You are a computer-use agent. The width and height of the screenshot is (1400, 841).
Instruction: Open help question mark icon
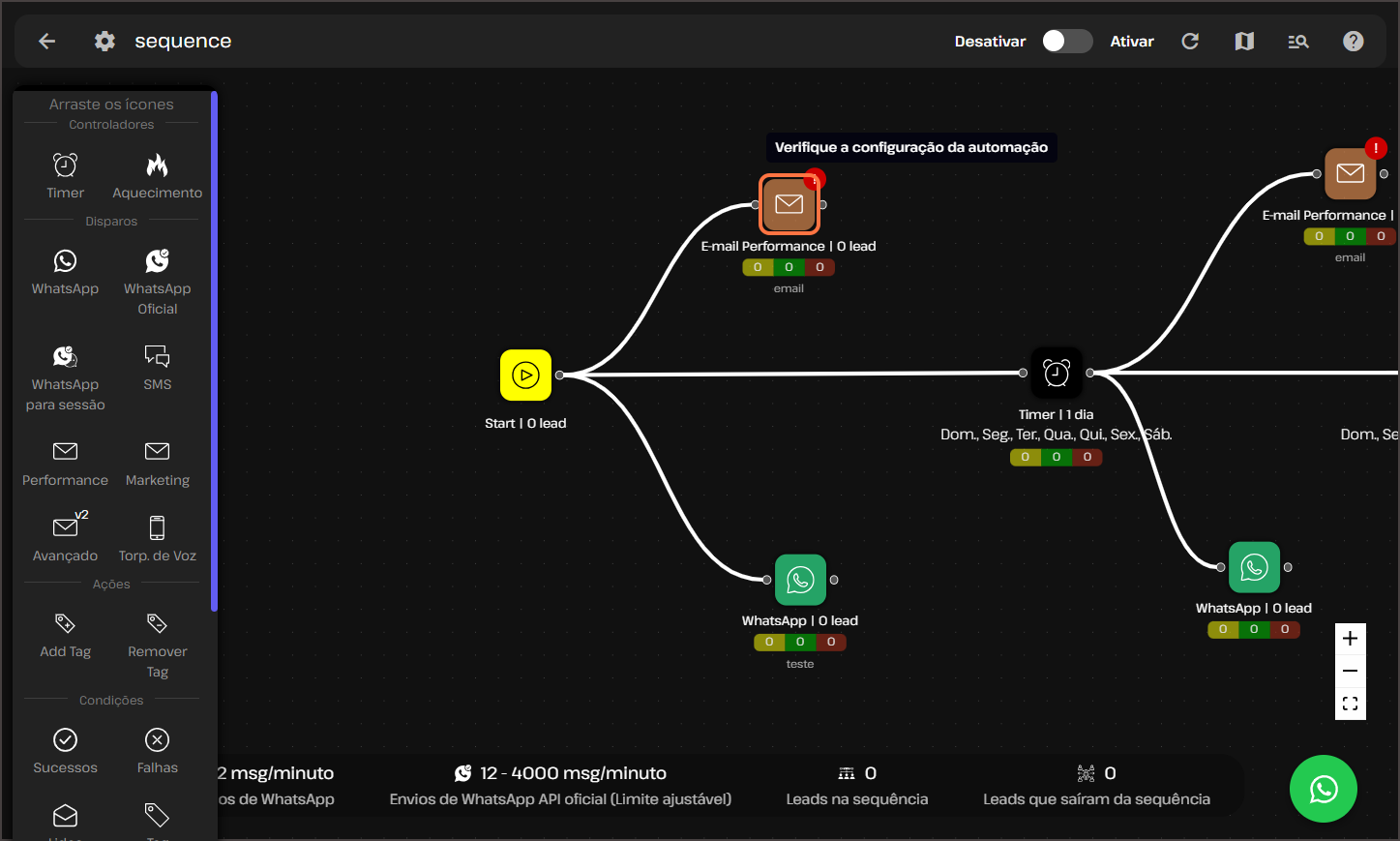(x=1354, y=41)
